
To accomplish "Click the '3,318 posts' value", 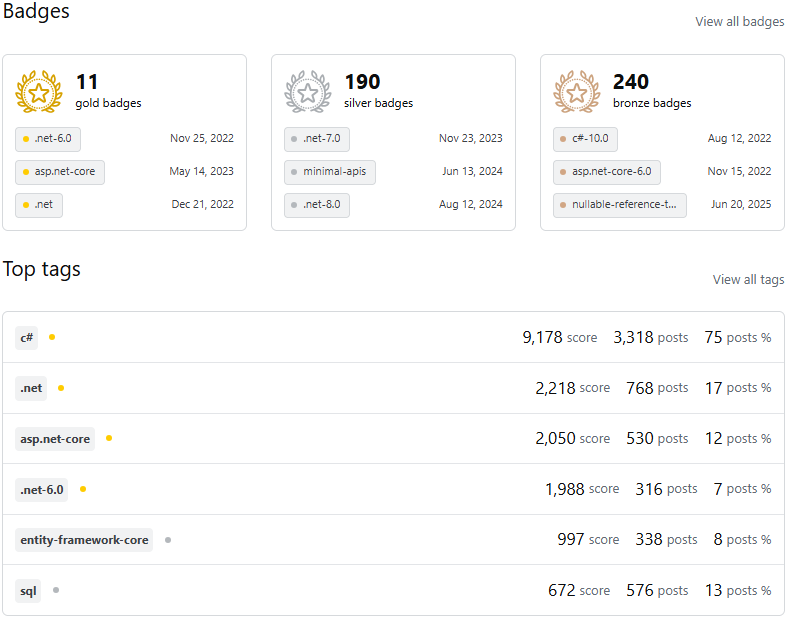I will 651,338.
